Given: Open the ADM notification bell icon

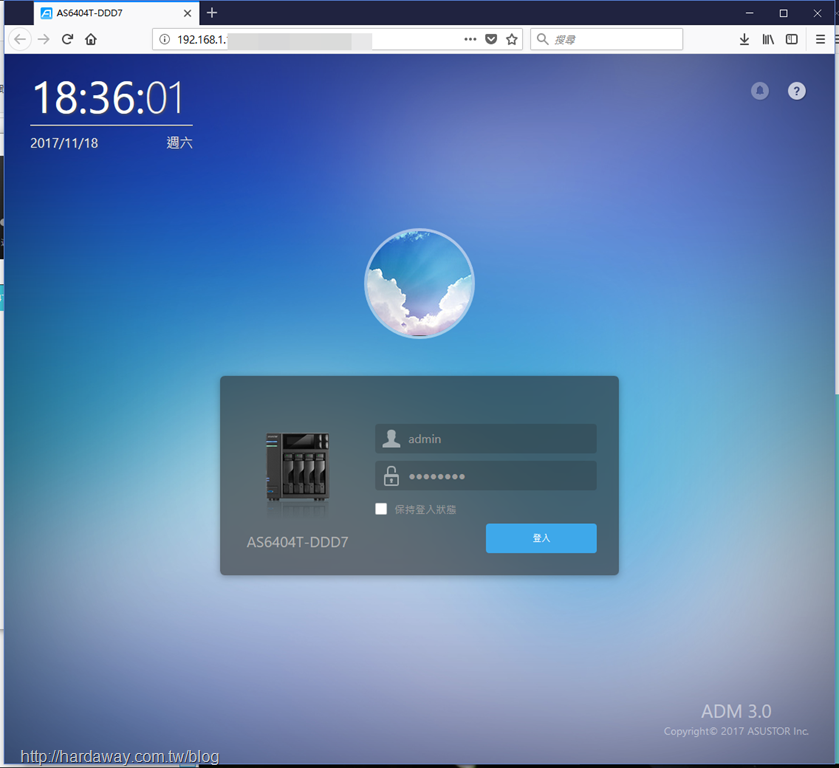Looking at the screenshot, I should pos(760,91).
